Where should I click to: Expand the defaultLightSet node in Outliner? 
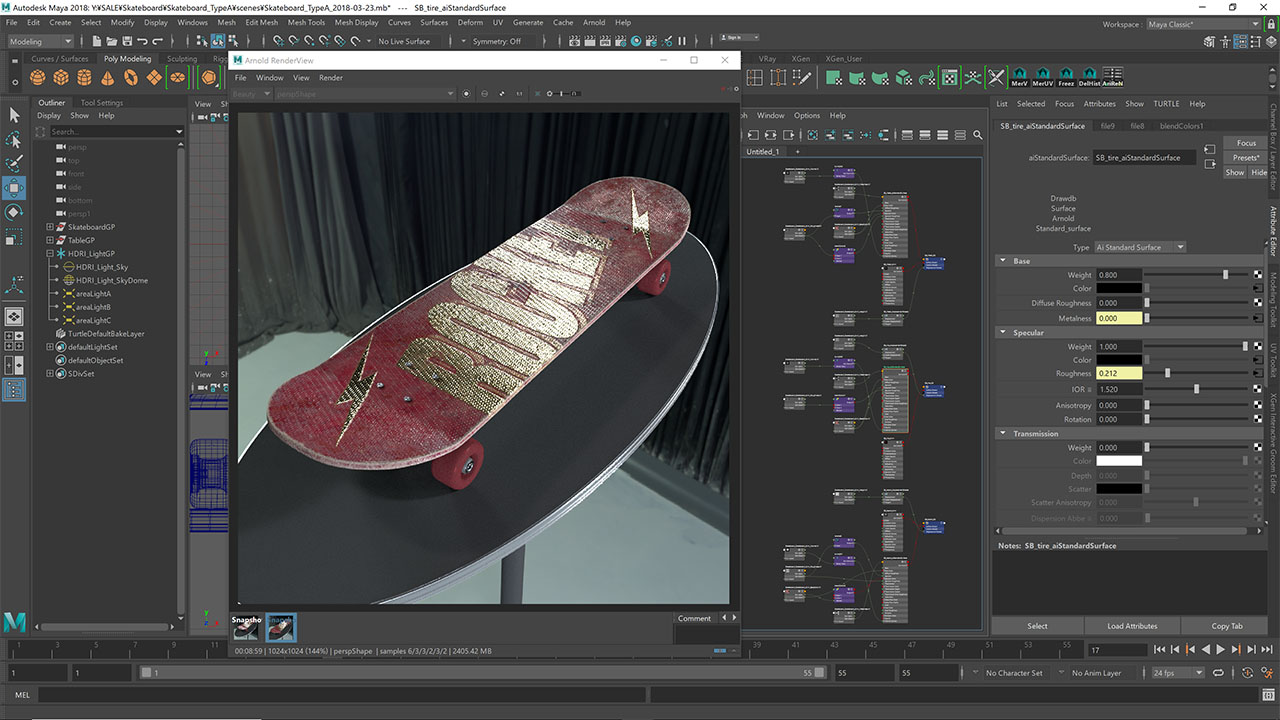tap(50, 347)
